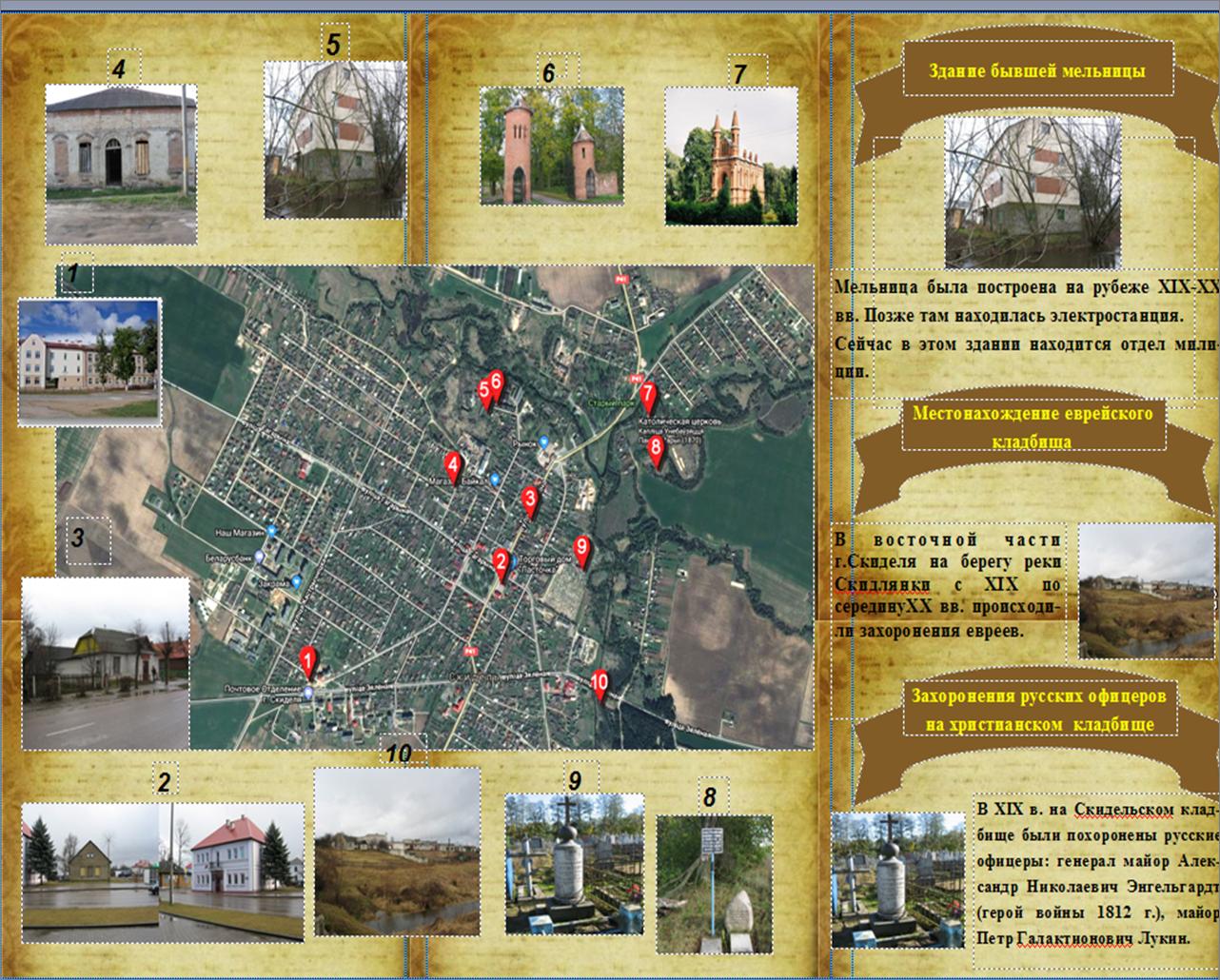Click red map pin number 5
This screenshot has width=1220, height=980.
(485, 392)
